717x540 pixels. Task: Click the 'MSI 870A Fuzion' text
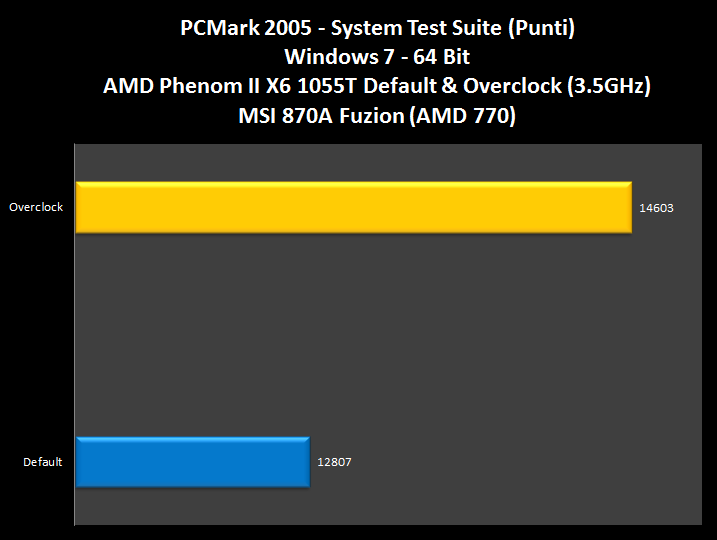[x=327, y=115]
